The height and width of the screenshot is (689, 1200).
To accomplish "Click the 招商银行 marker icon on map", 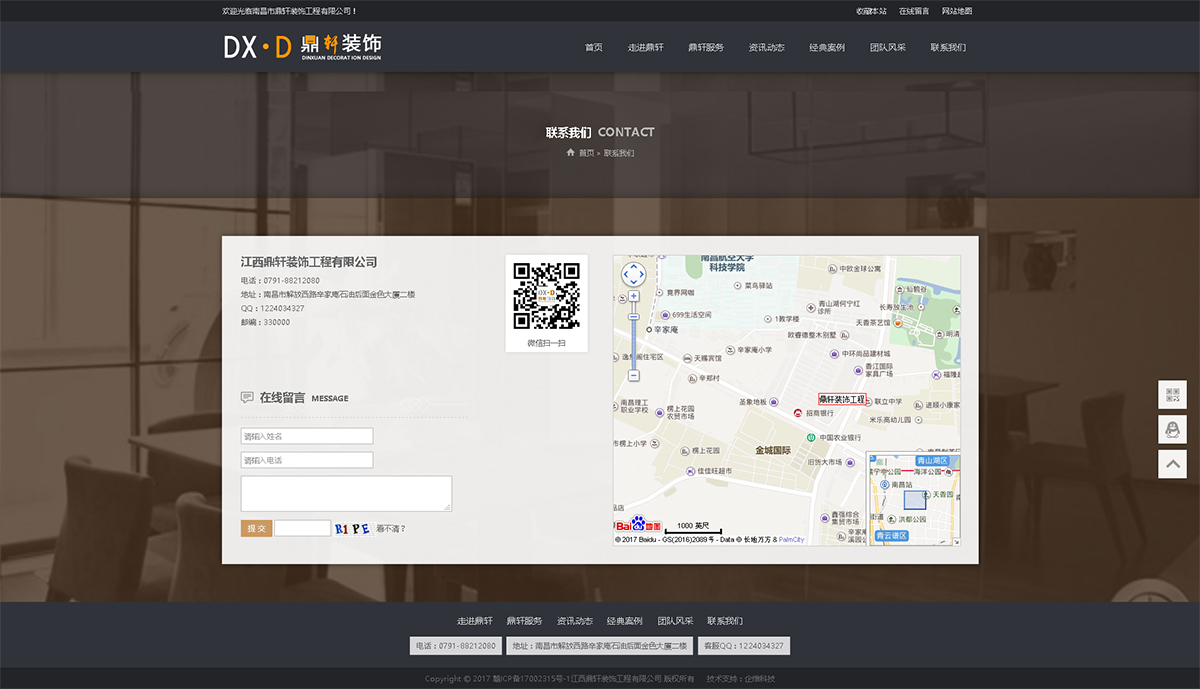I will pos(797,413).
